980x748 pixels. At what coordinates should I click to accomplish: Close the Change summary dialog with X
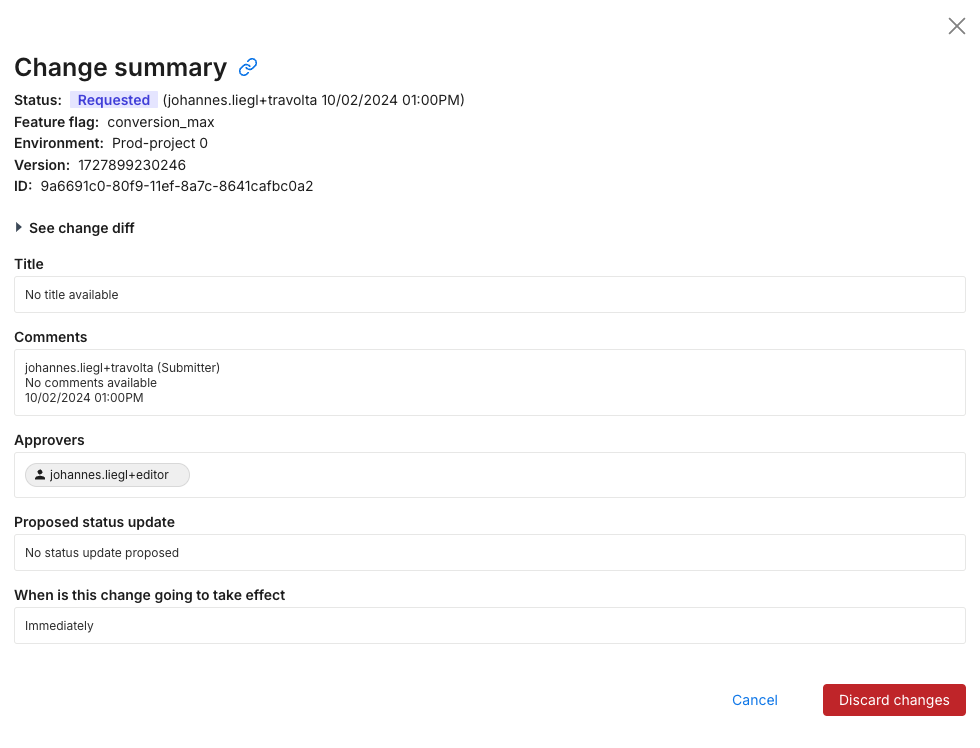pyautogui.click(x=956, y=27)
